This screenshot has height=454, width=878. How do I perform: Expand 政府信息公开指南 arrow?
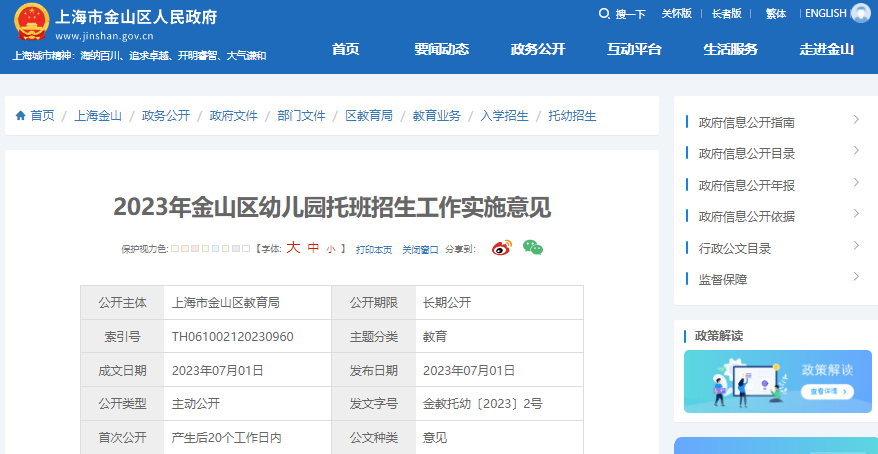(856, 121)
